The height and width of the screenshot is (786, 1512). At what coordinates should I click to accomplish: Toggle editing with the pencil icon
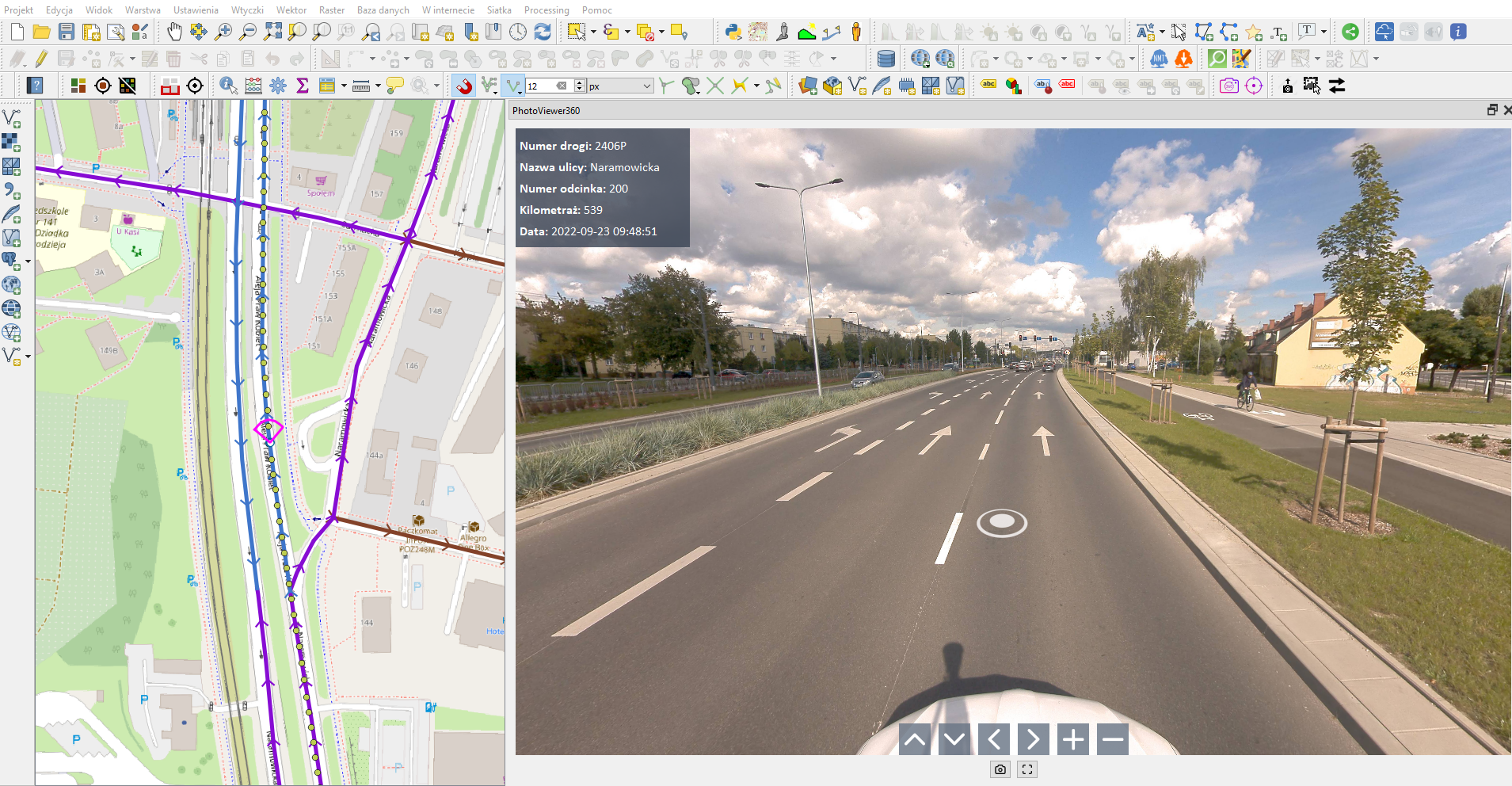point(41,59)
